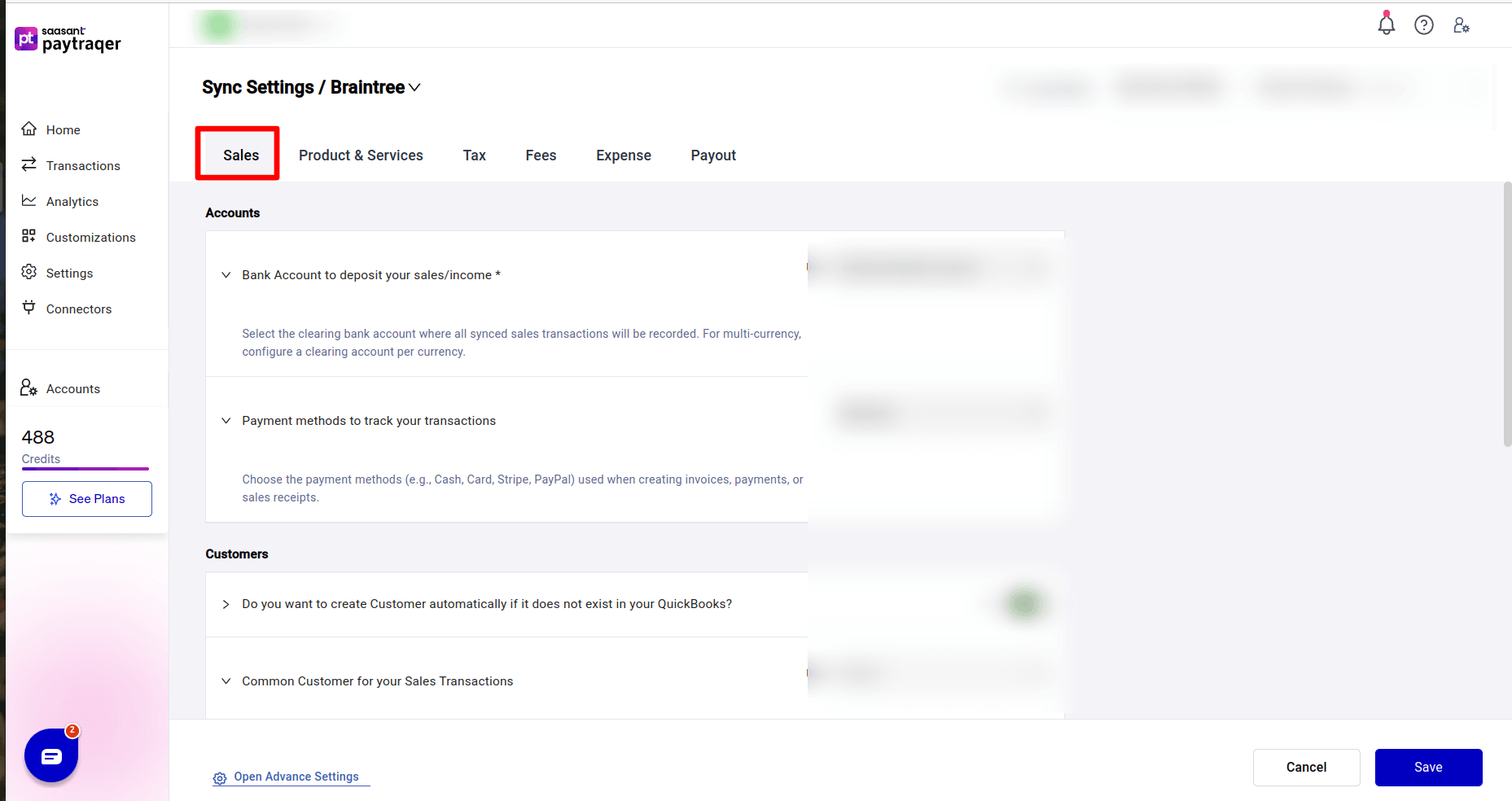The width and height of the screenshot is (1512, 801).
Task: Click the Credits progress bar
Action: click(85, 469)
